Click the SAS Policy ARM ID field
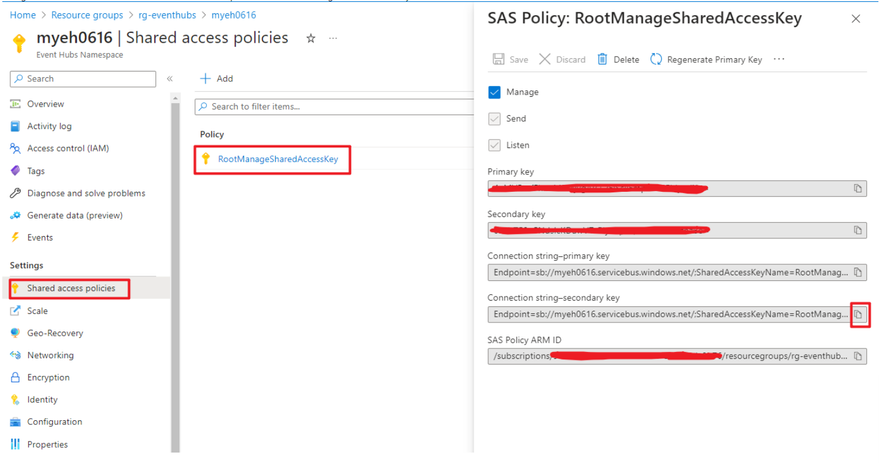Image resolution: width=879 pixels, height=463 pixels. click(x=677, y=356)
